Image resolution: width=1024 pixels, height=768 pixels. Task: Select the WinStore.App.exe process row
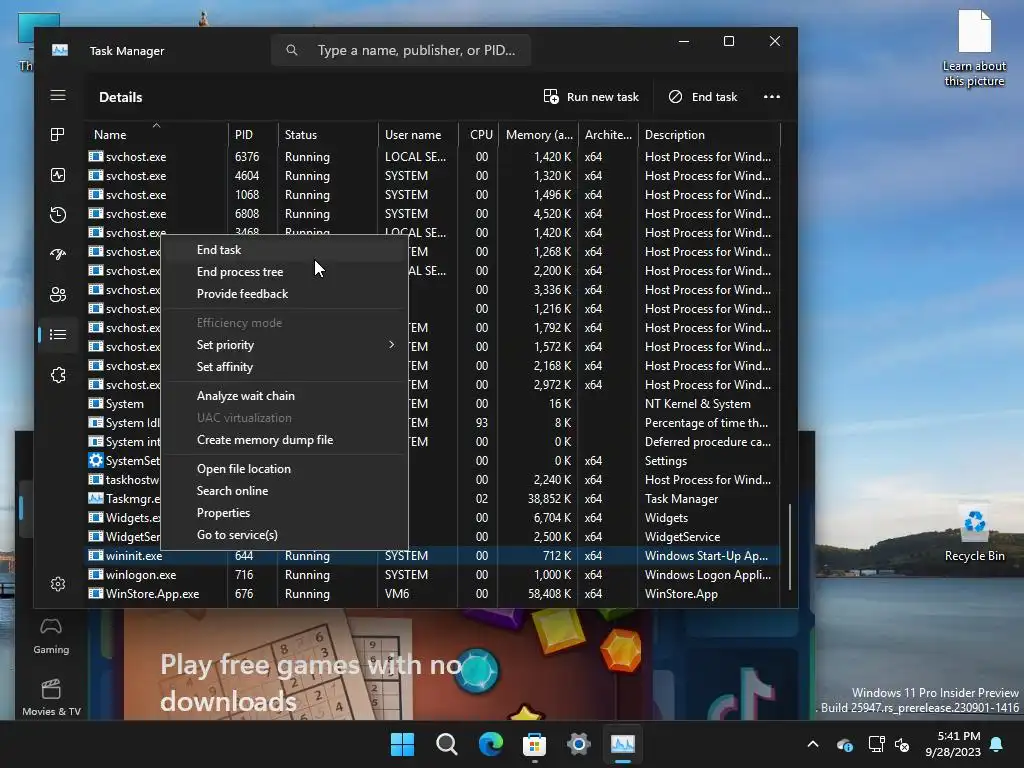coord(433,594)
